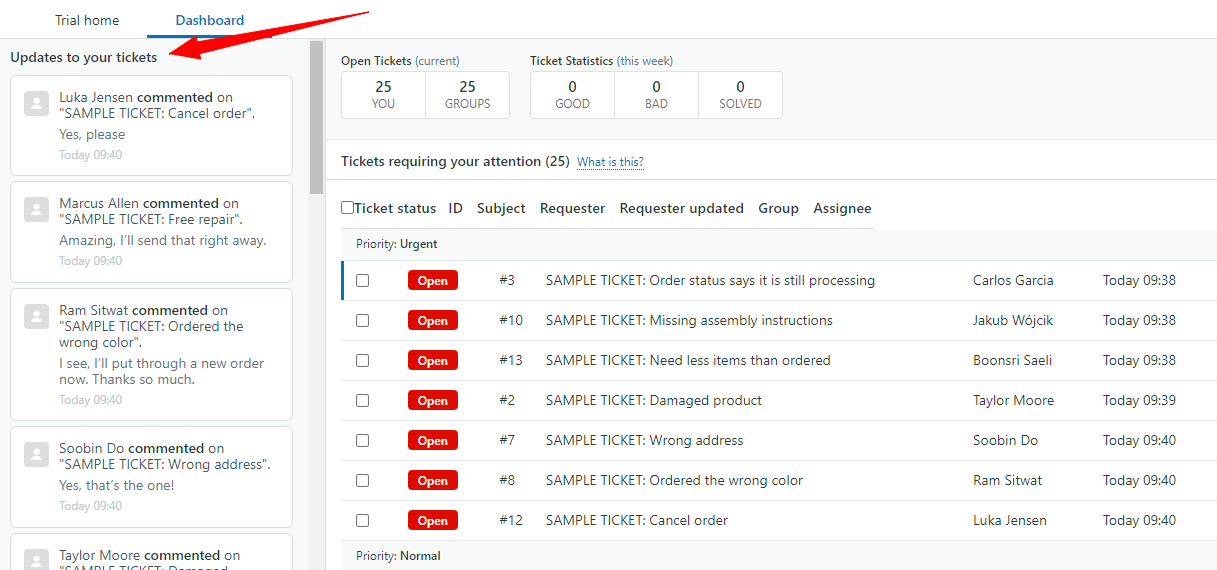Click the 25 YOU open tickets box
The height and width of the screenshot is (570, 1217).
(x=383, y=95)
